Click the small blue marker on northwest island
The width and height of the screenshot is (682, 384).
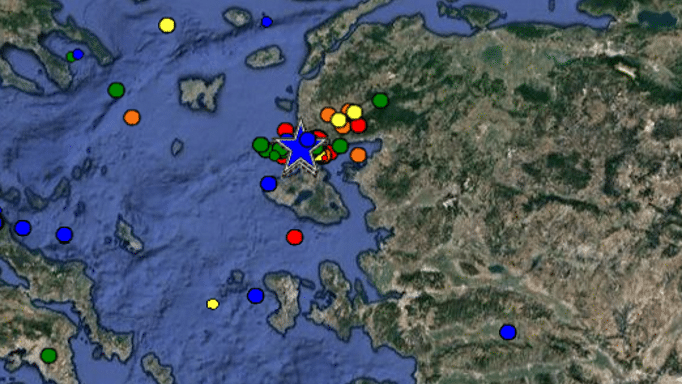[78, 54]
